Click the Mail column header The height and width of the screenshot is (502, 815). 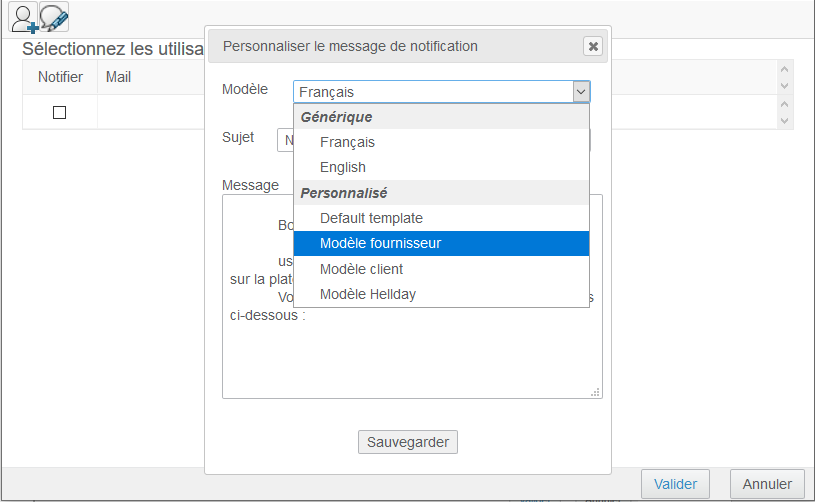[118, 76]
